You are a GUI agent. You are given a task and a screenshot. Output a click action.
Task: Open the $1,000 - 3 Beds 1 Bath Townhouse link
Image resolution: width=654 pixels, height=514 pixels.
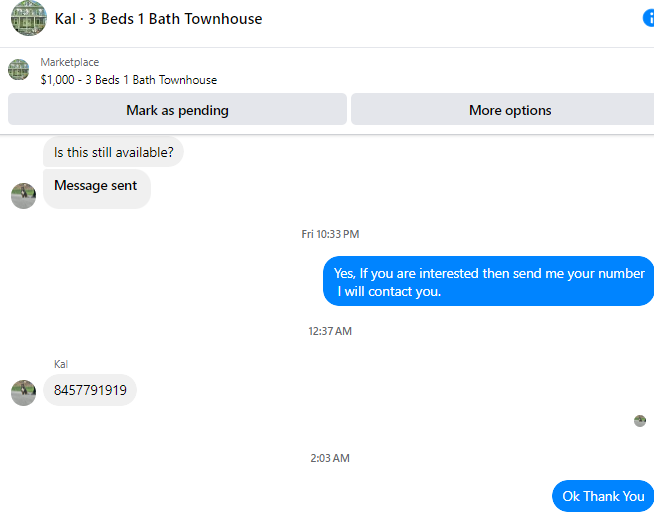click(129, 80)
